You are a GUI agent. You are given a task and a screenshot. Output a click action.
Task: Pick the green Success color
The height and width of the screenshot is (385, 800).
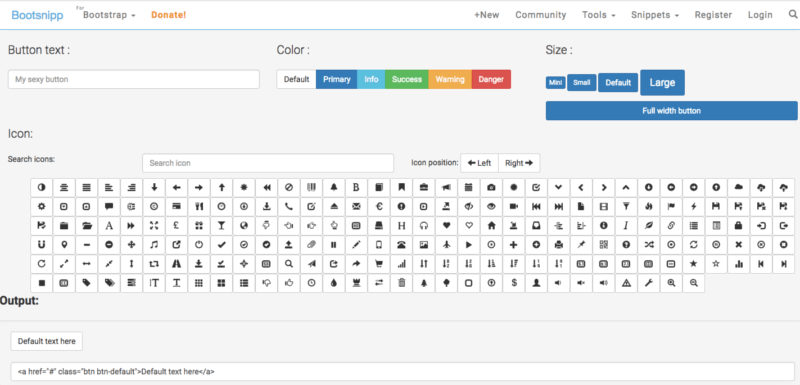407,80
